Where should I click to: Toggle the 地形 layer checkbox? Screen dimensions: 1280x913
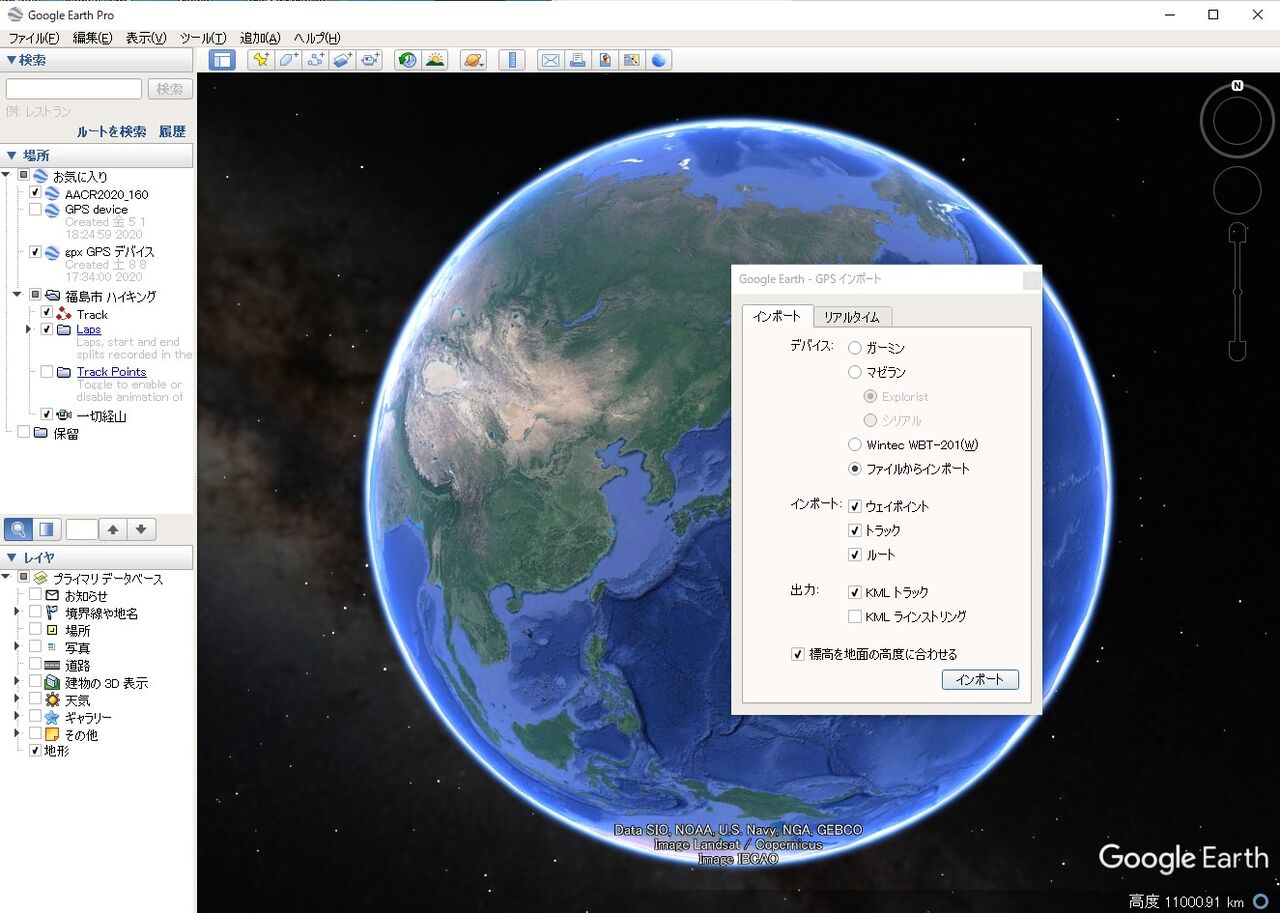[x=35, y=751]
